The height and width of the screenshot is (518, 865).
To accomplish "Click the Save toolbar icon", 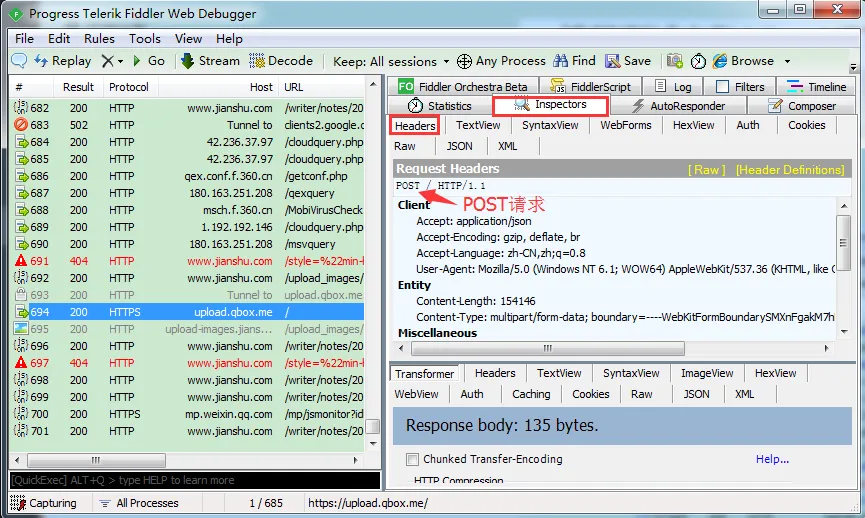I will (x=612, y=61).
